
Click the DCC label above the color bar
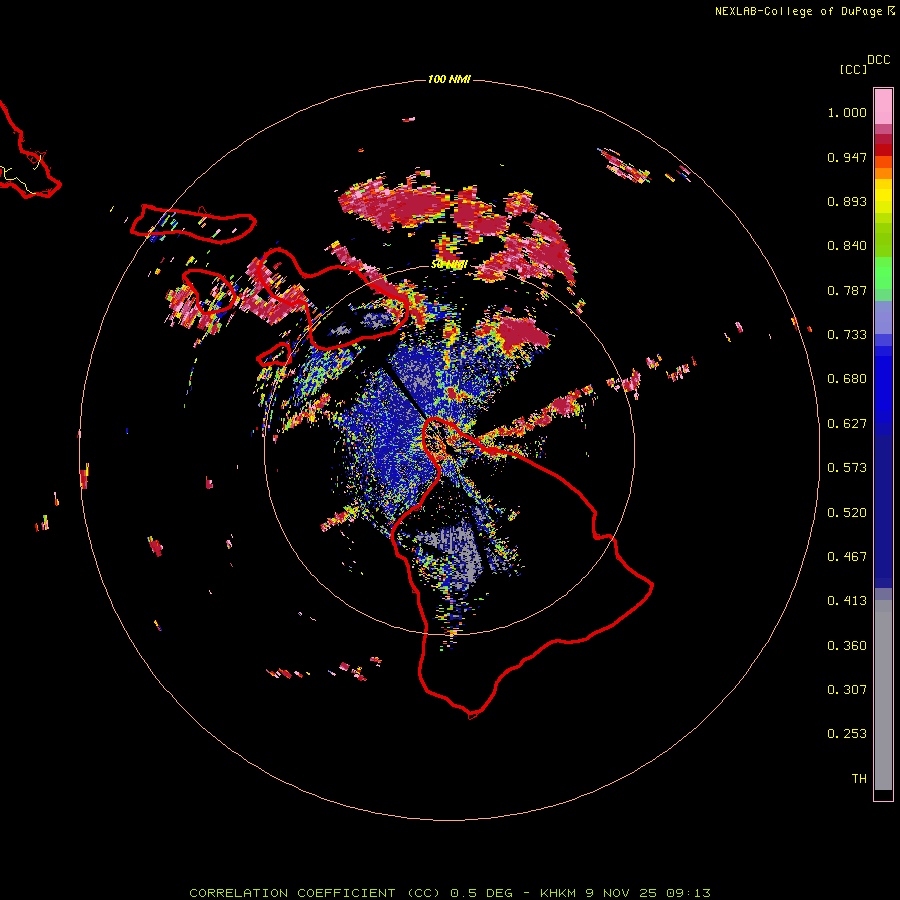pos(879,60)
